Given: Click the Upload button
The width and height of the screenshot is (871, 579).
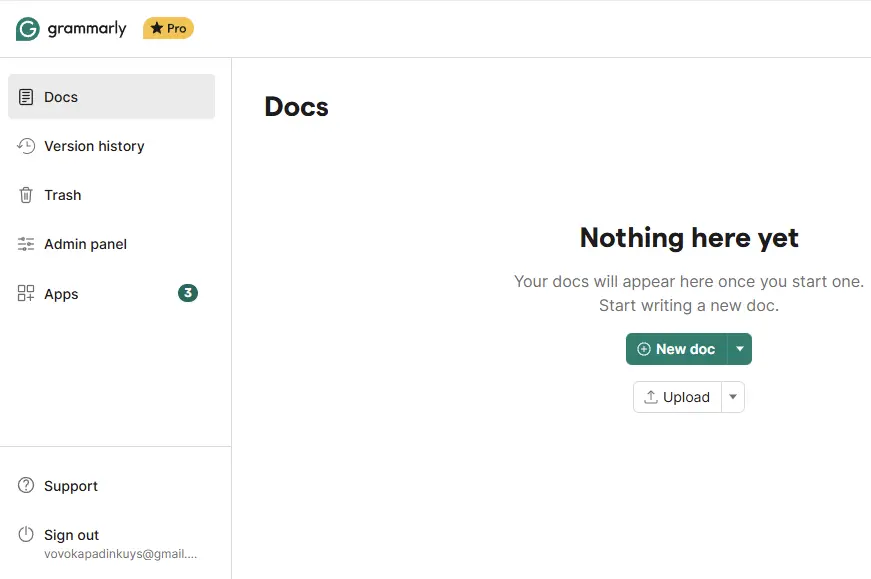Looking at the screenshot, I should [x=677, y=397].
